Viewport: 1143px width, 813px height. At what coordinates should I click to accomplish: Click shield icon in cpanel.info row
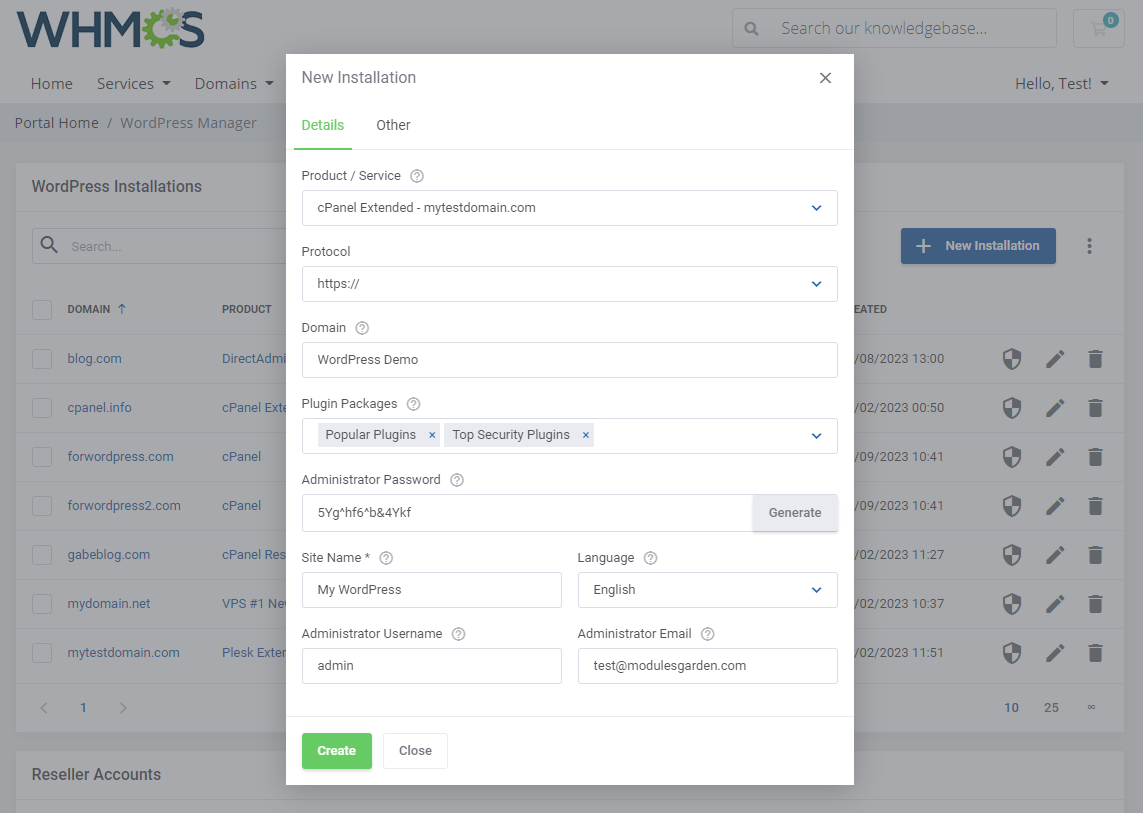(1012, 408)
